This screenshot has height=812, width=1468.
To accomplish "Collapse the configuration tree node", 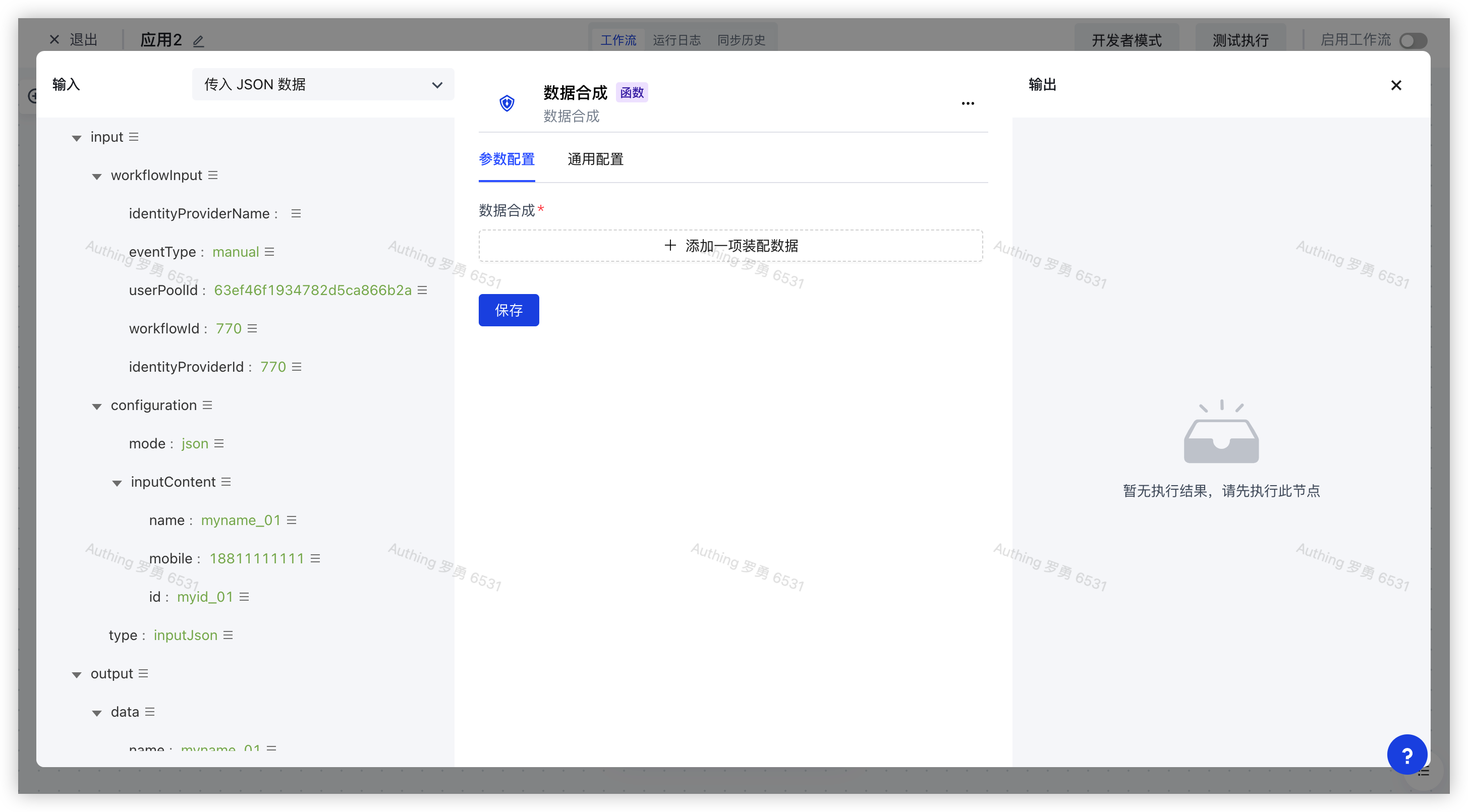I will (97, 407).
